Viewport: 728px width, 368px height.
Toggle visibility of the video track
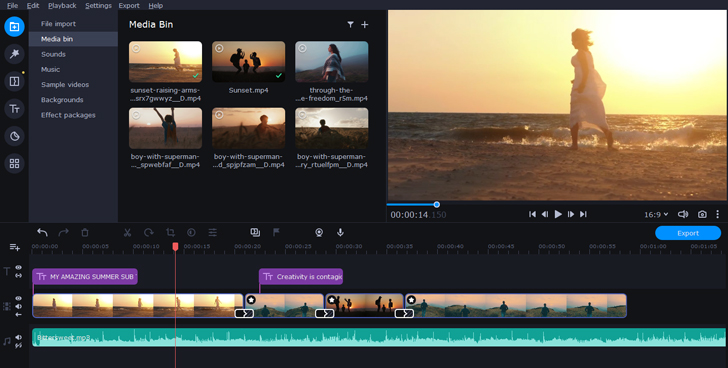tap(19, 298)
